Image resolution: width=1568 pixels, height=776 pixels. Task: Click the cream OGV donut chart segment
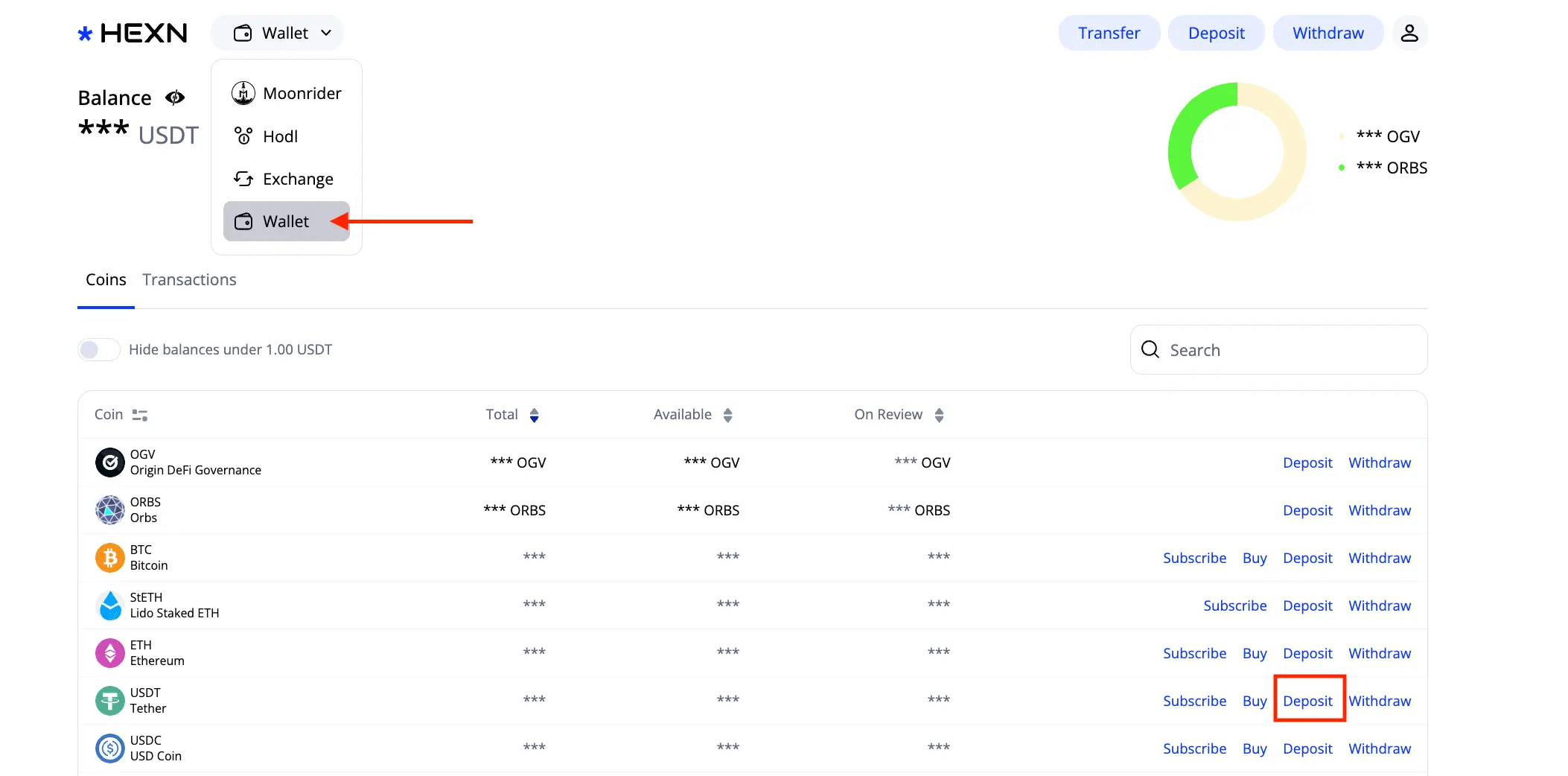(x=1292, y=171)
